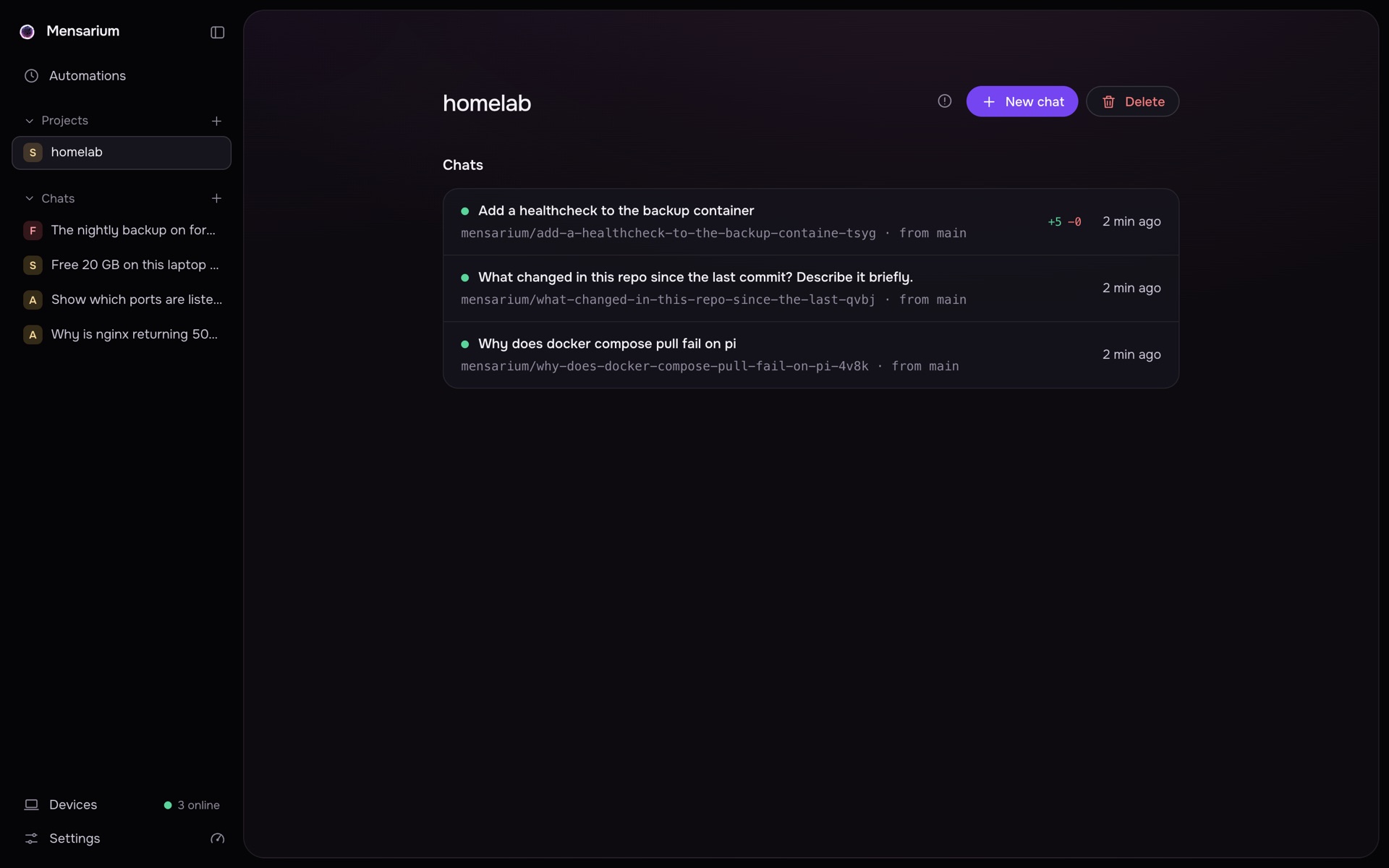The height and width of the screenshot is (868, 1389).
Task: Click '2 min ago' on healthcheck row
Action: 1131,222
